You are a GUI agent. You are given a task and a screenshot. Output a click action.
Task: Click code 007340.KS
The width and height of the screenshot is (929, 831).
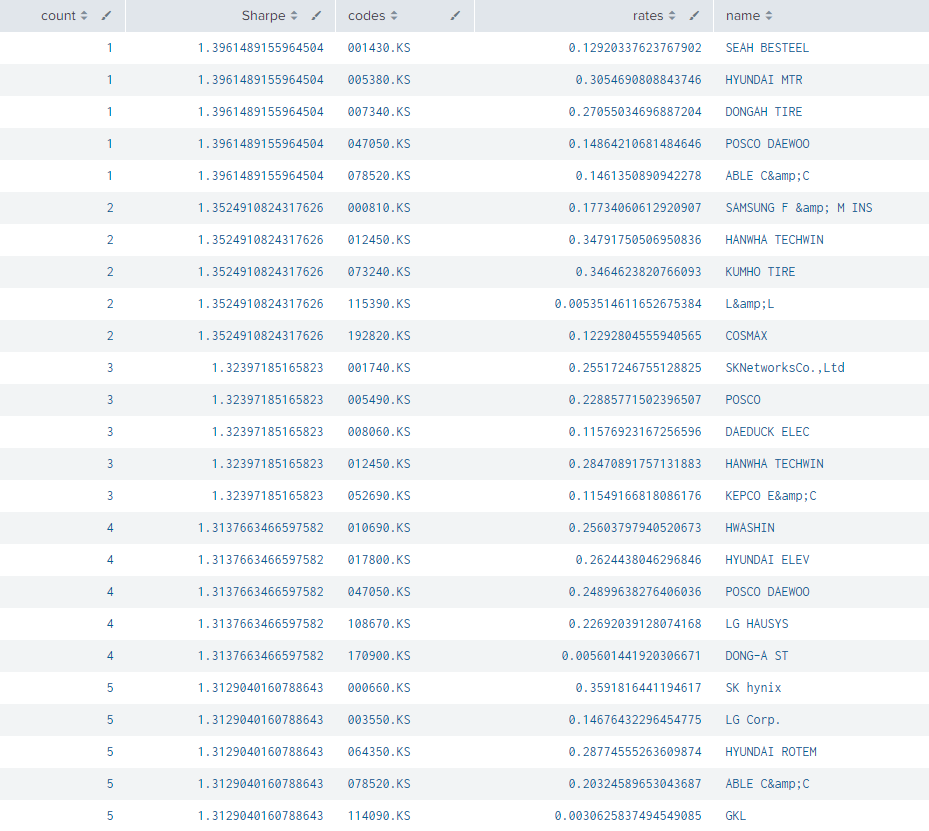(379, 112)
